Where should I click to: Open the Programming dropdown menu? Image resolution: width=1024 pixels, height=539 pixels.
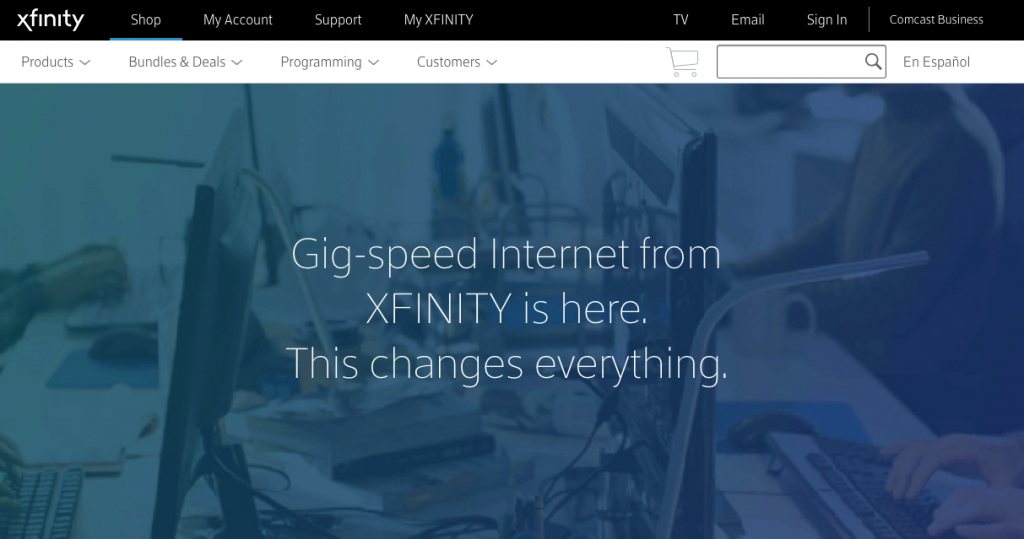330,62
